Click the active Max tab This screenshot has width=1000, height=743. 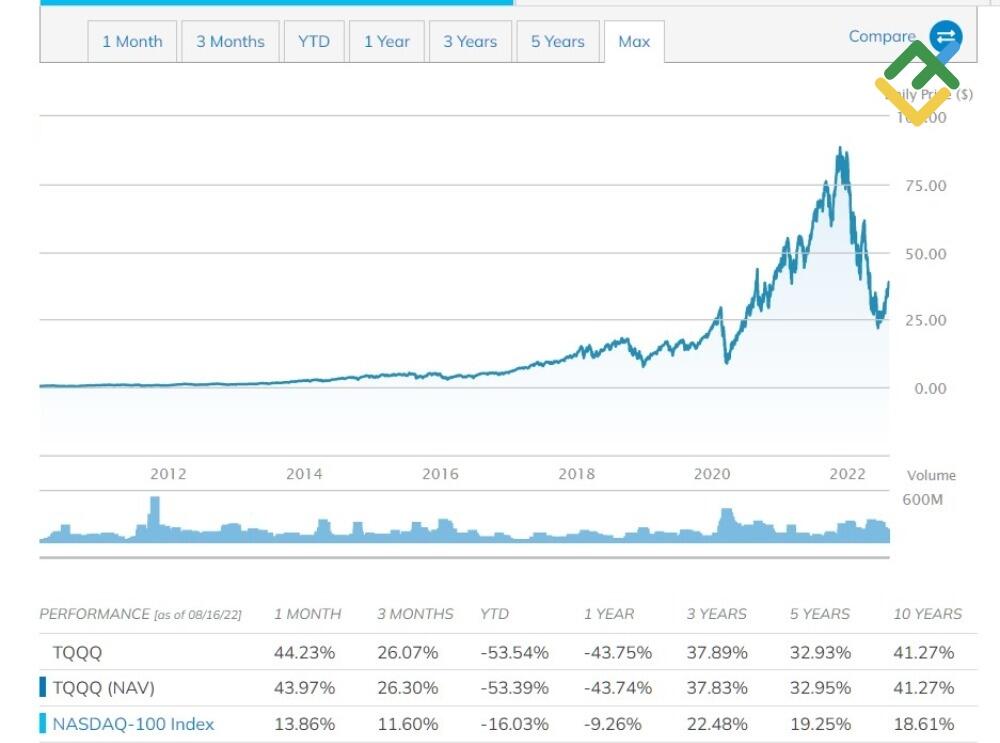click(x=635, y=41)
